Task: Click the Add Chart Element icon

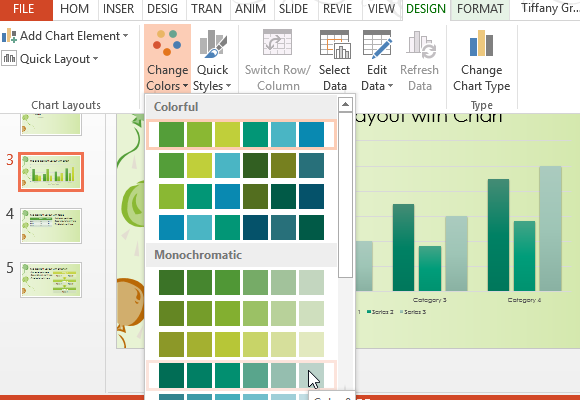Action: click(x=9, y=36)
